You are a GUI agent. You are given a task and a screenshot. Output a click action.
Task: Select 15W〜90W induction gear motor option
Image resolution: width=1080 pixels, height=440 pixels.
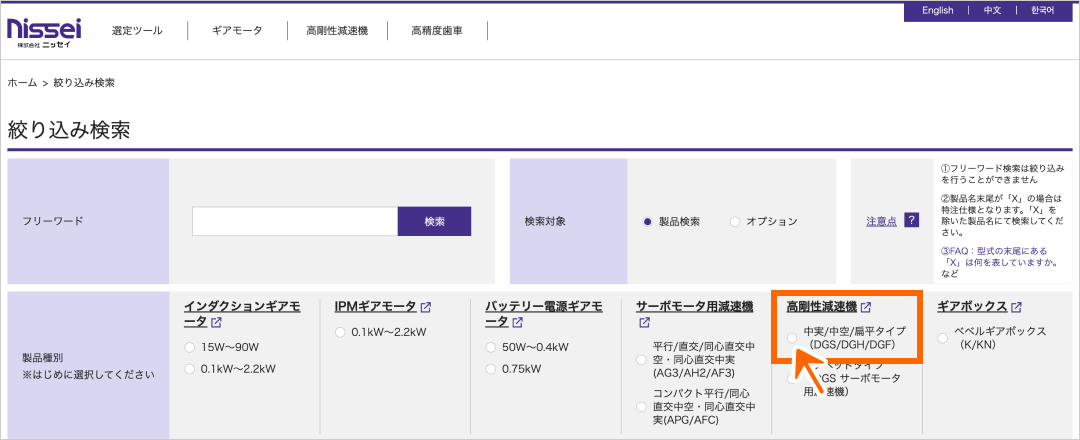pos(190,347)
